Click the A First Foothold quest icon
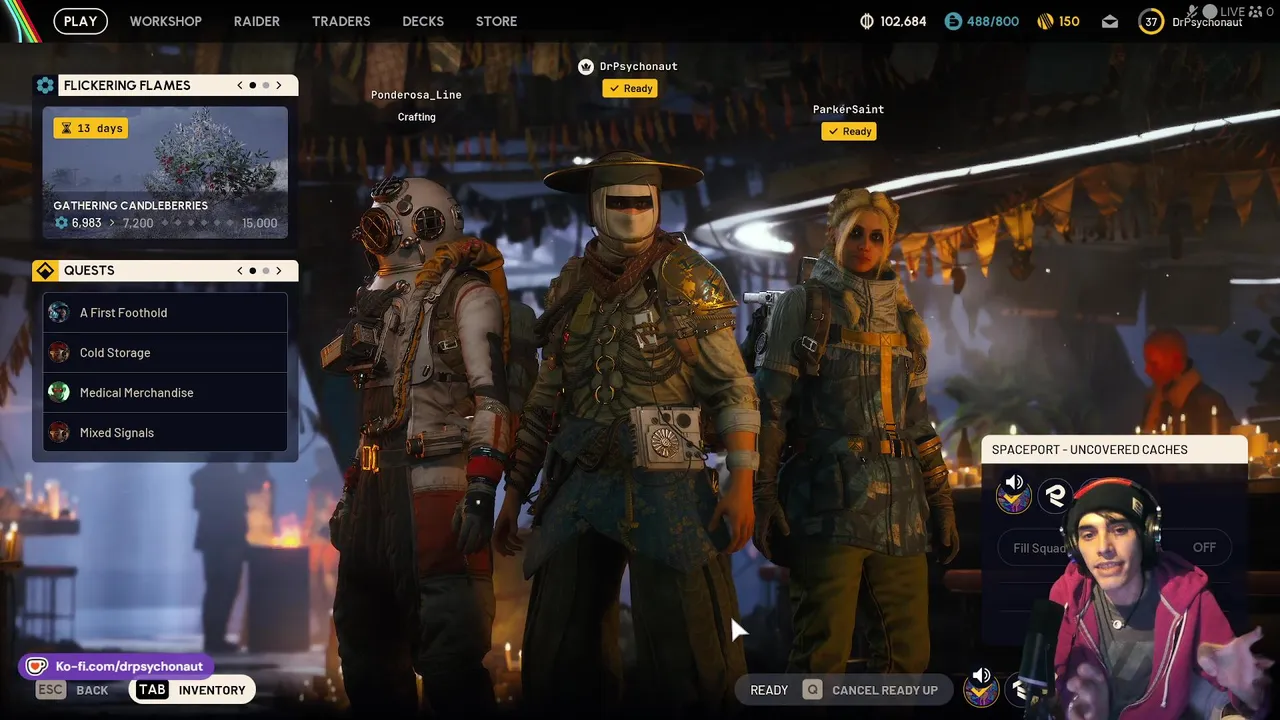Viewport: 1280px width, 720px height. click(x=59, y=312)
